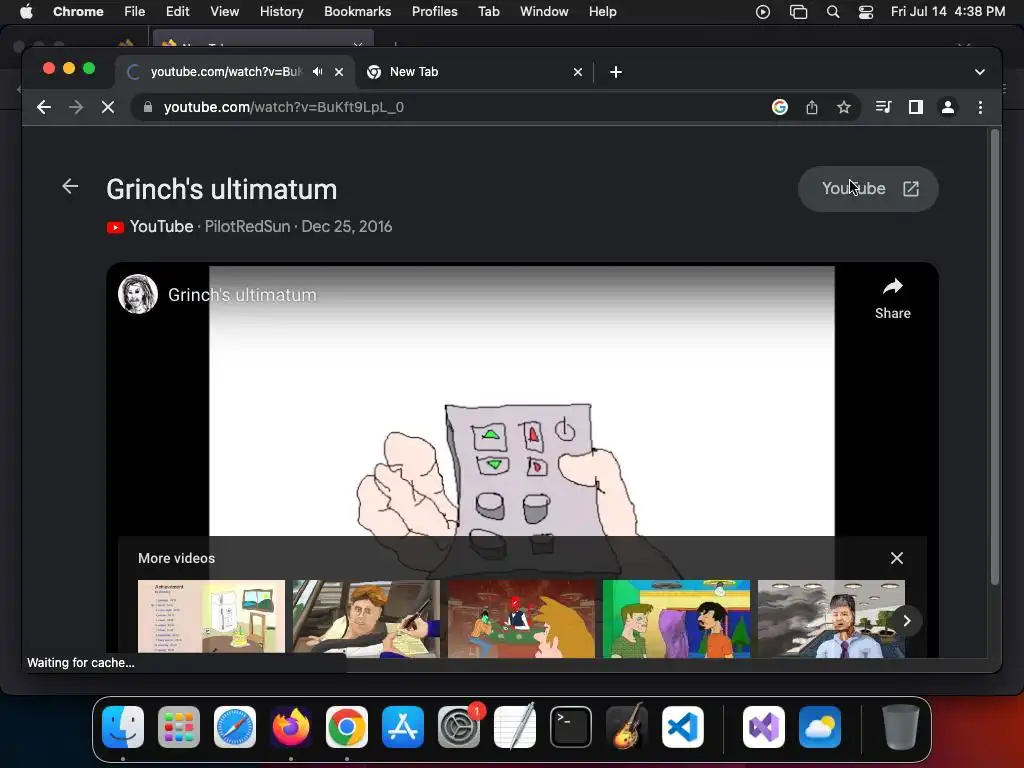Click the page vertical scrollbar
Viewport: 1024px width, 768px height.
pos(995,357)
